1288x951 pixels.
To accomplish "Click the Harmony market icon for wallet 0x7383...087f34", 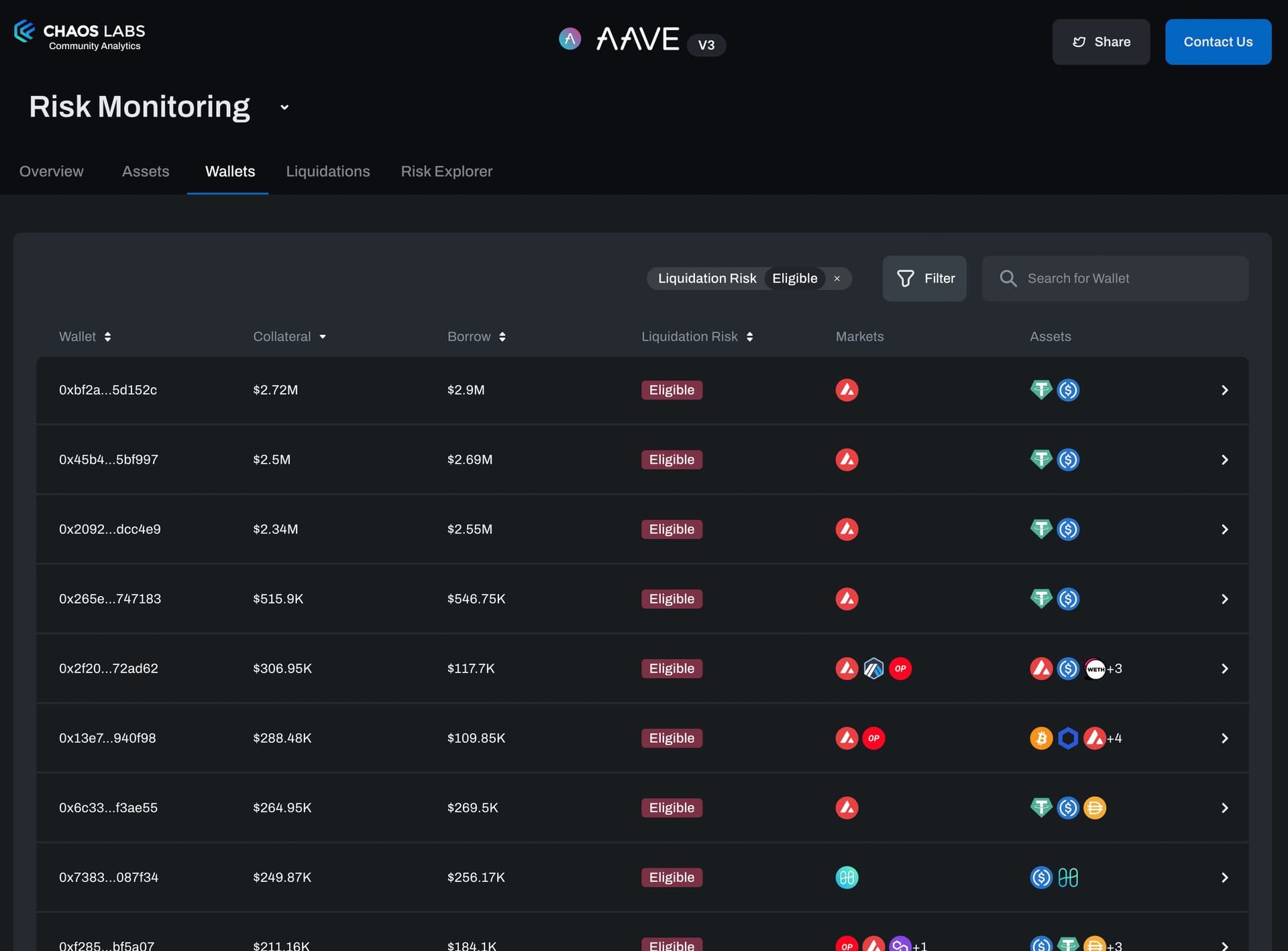I will click(x=847, y=877).
